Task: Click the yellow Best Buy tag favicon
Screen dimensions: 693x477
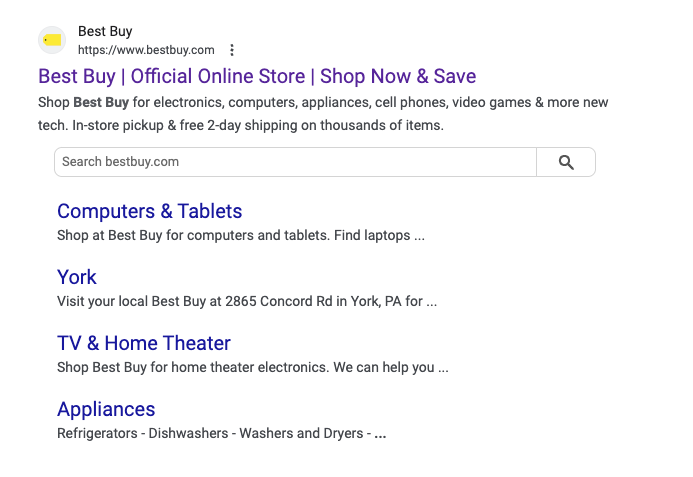Action: (52, 40)
